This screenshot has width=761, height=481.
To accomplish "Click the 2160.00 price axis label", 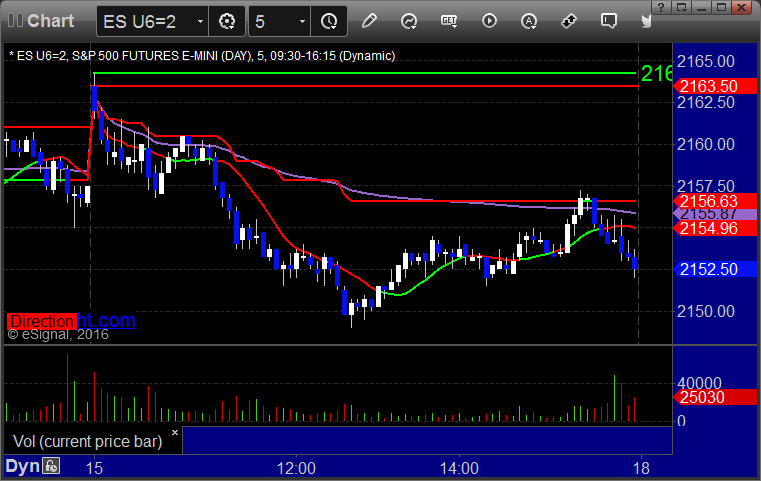I will coord(706,144).
